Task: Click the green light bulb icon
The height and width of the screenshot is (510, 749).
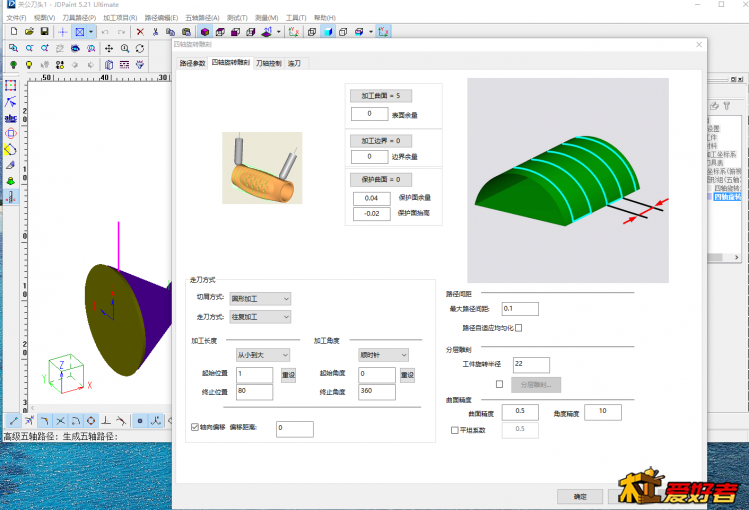Action: 13,64
